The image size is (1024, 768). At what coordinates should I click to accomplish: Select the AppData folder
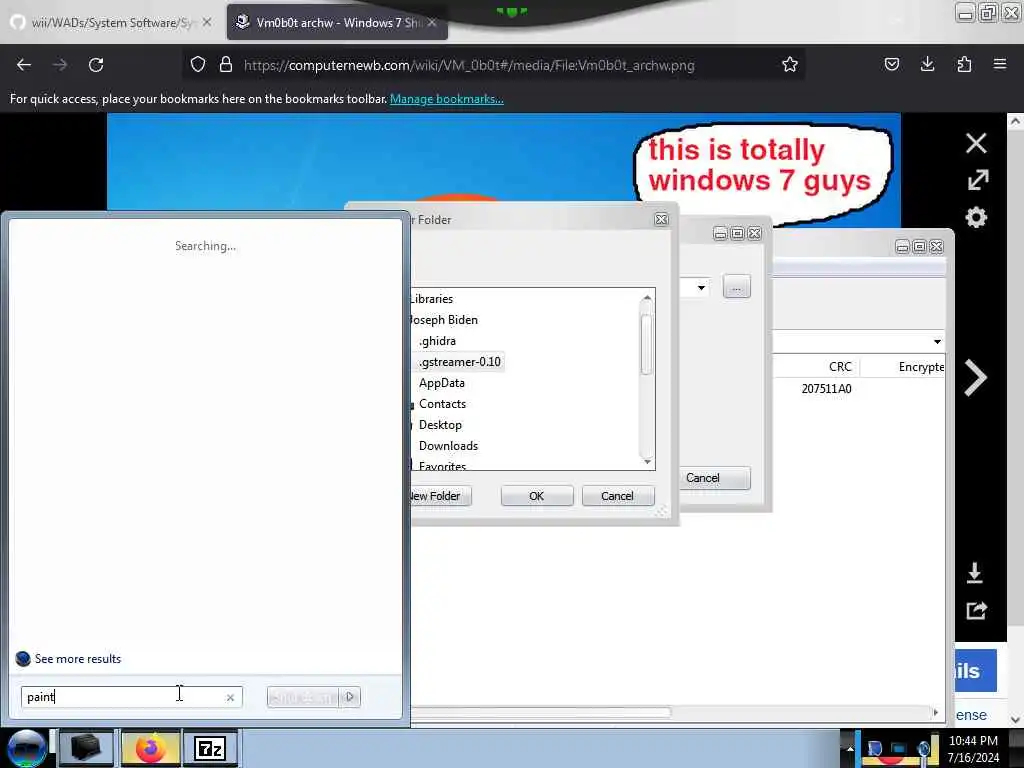[x=442, y=383]
